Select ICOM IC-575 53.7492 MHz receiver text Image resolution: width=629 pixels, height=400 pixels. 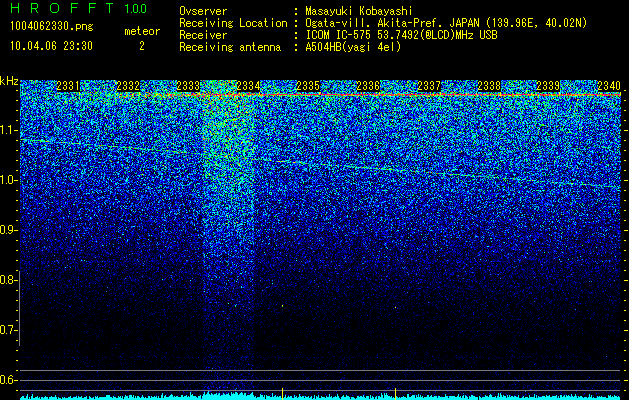[x=401, y=35]
